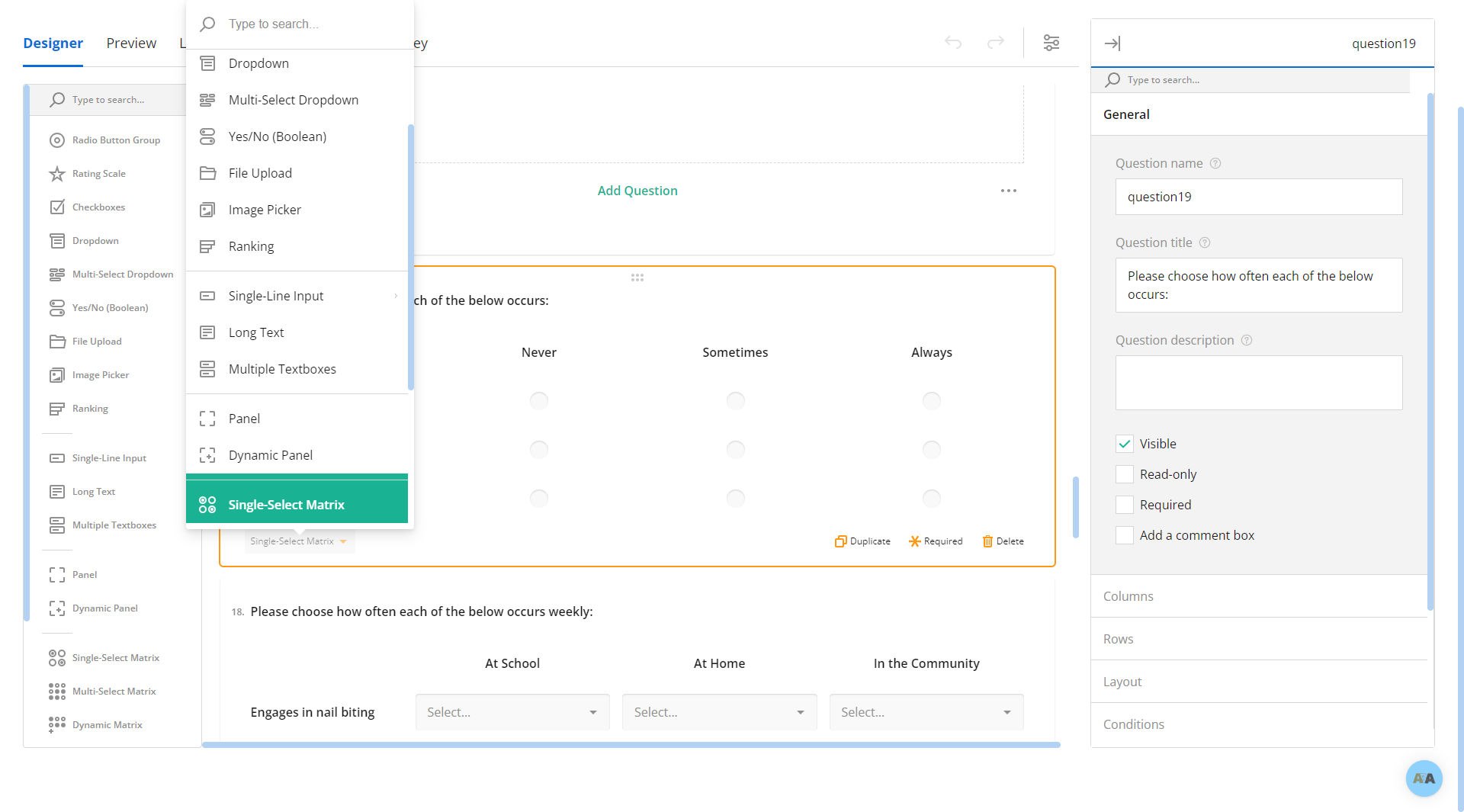Click the Question description text field
The height and width of the screenshot is (812, 1464).
point(1258,383)
